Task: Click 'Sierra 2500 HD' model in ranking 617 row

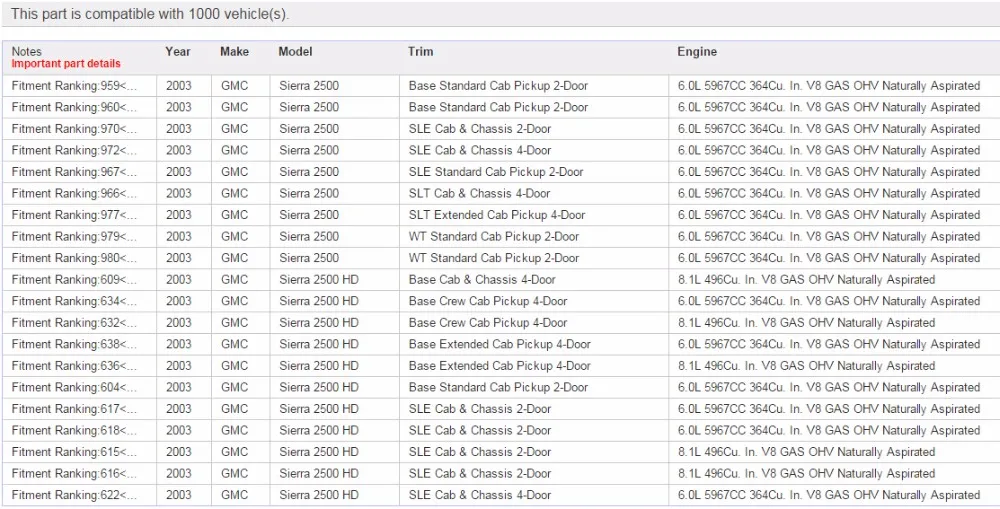Action: point(335,409)
